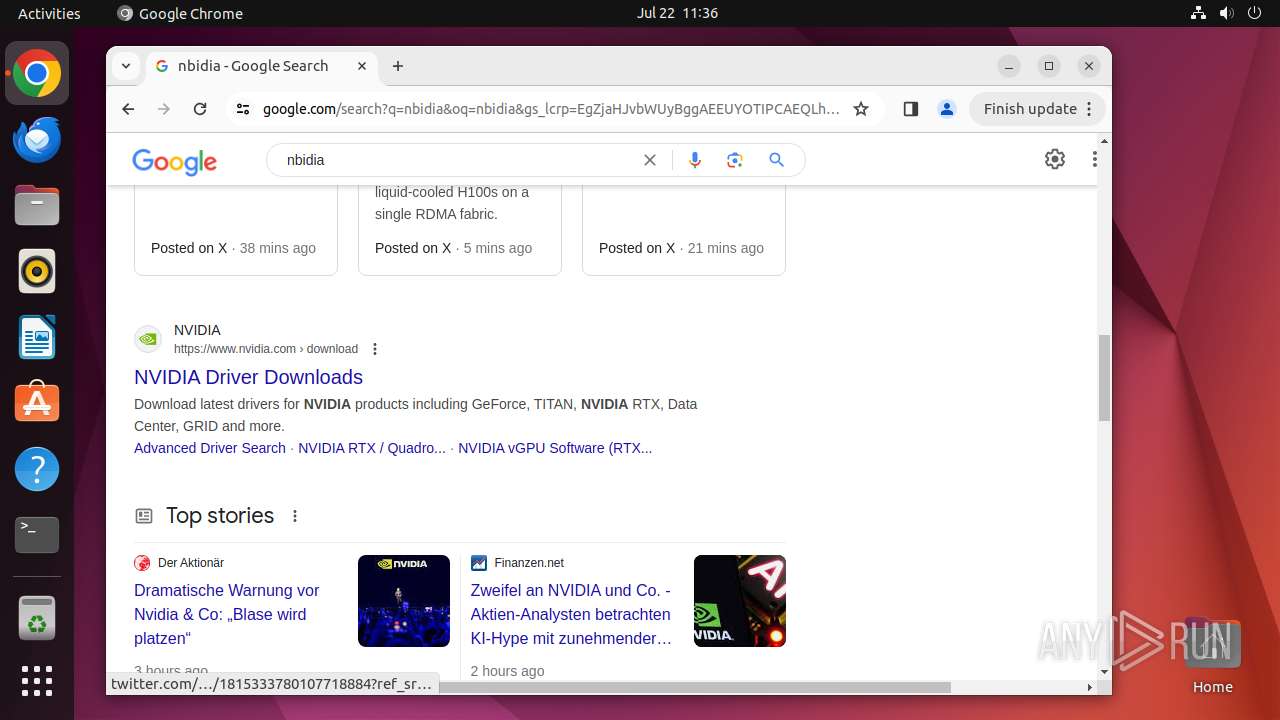The width and height of the screenshot is (1280, 720).
Task: Submit search with magnifier icon
Action: coord(776,160)
